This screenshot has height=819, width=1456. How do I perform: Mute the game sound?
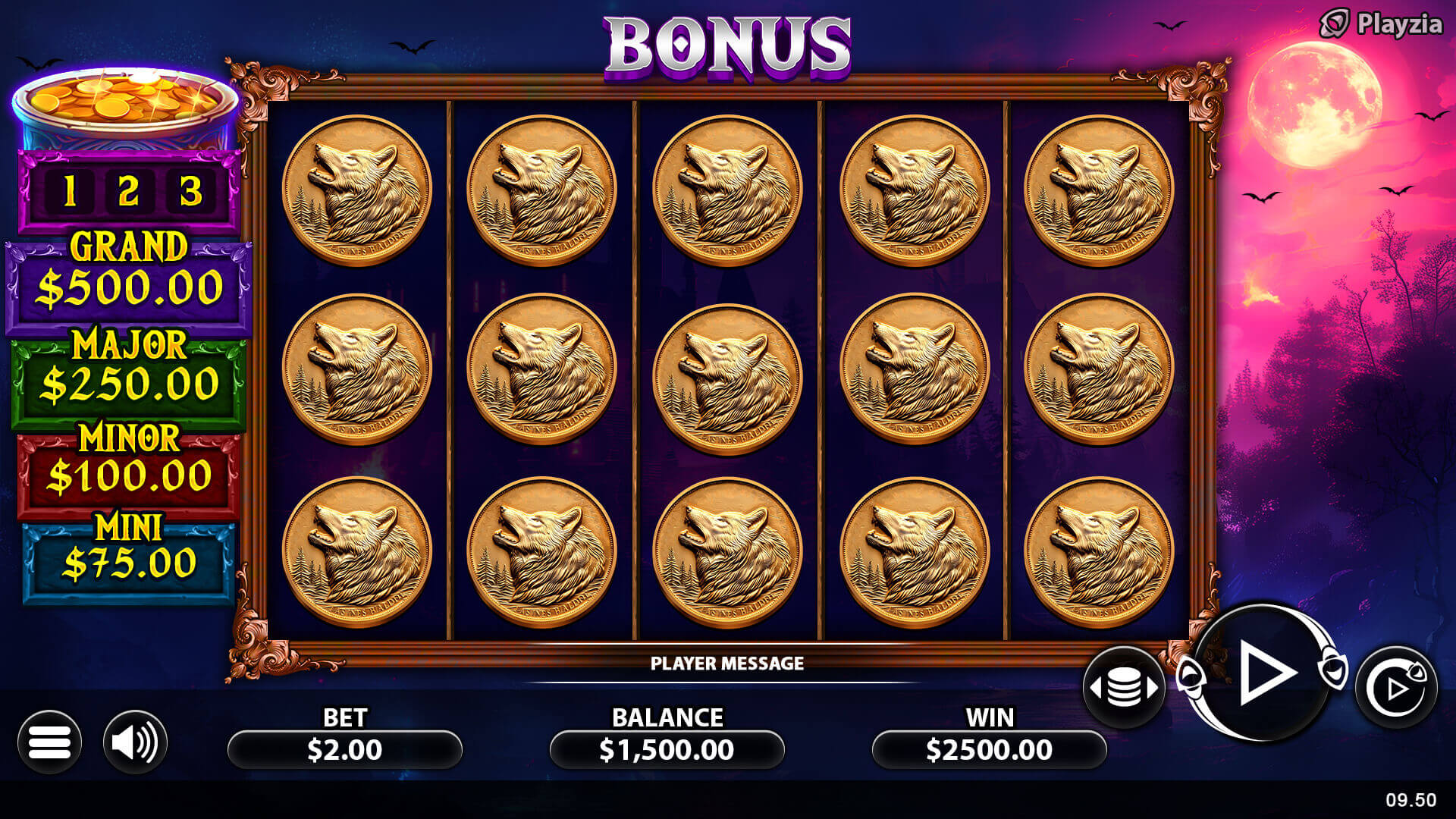point(135,742)
